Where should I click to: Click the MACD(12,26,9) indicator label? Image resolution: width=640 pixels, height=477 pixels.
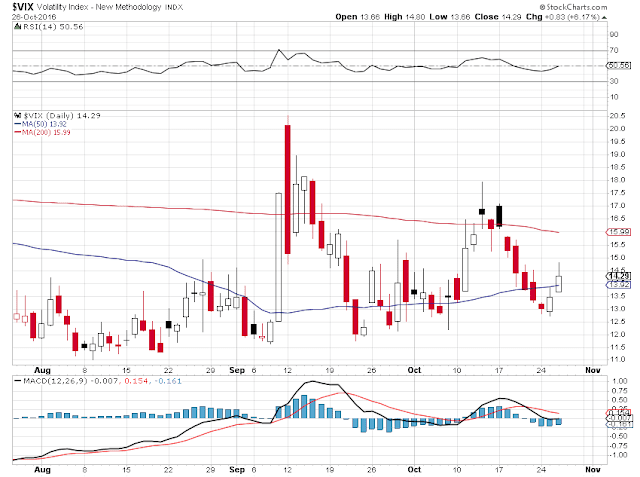(56, 381)
